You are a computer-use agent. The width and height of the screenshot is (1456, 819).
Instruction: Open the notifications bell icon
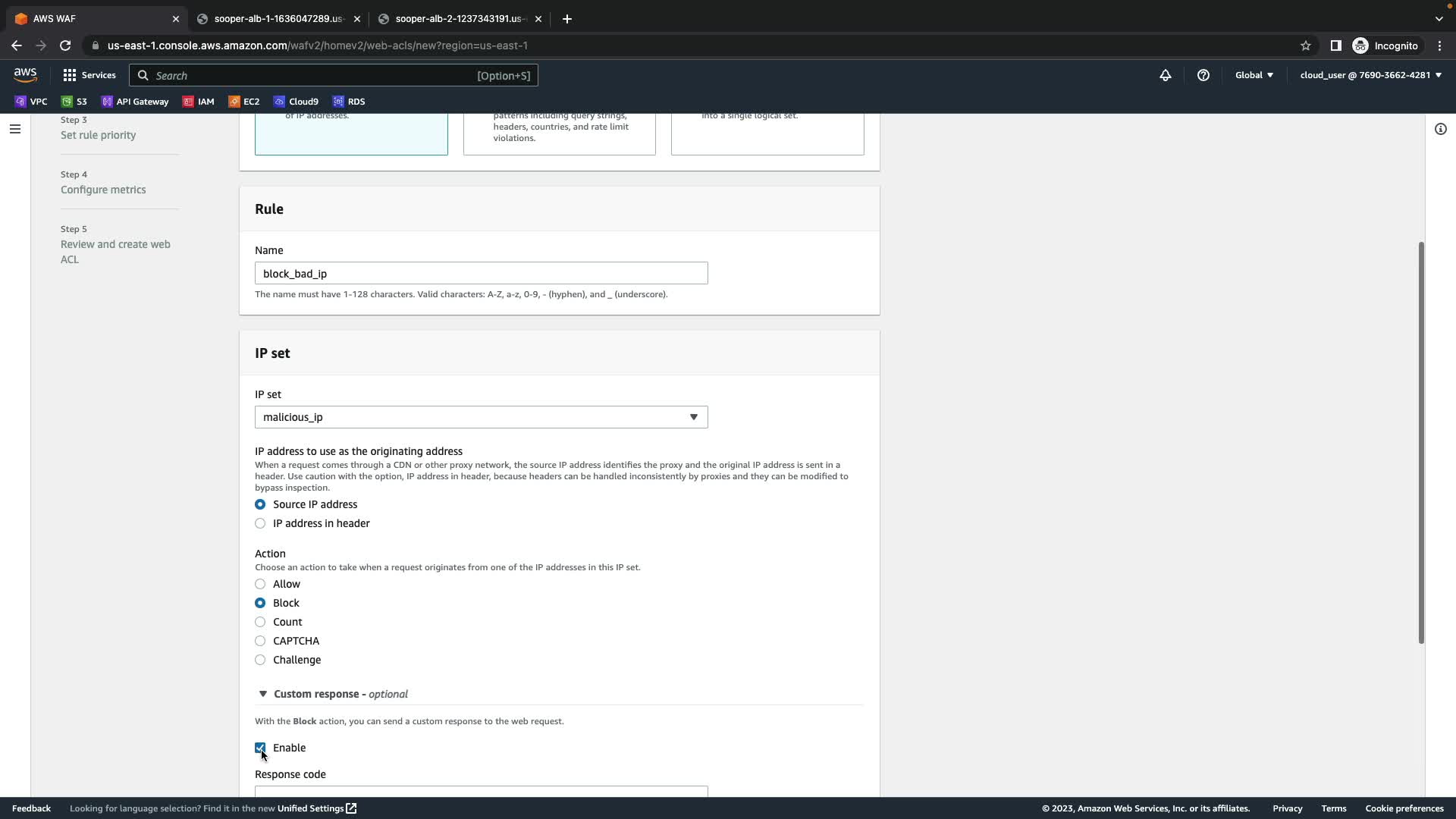(1166, 75)
